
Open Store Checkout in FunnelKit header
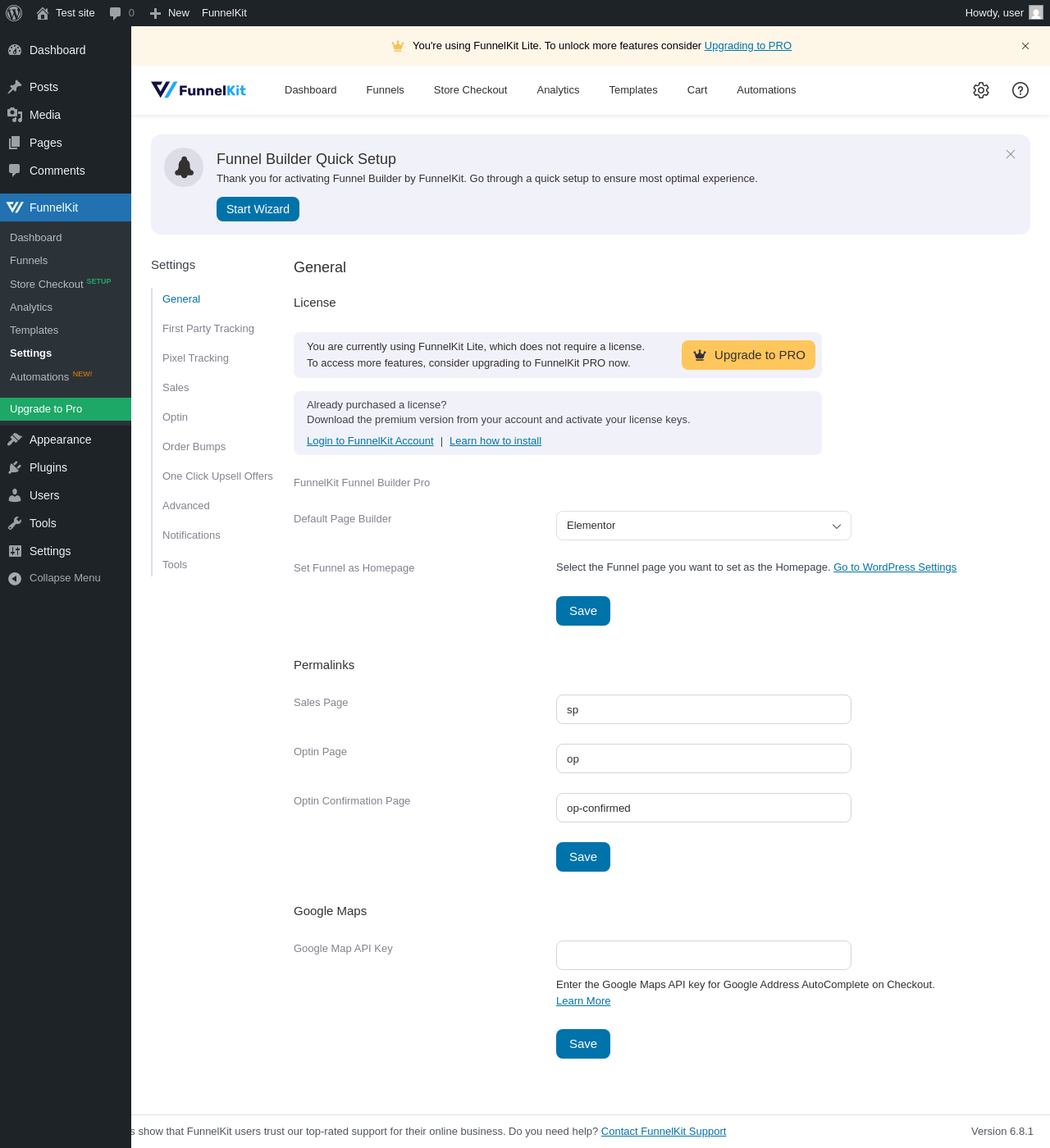pyautogui.click(x=470, y=90)
